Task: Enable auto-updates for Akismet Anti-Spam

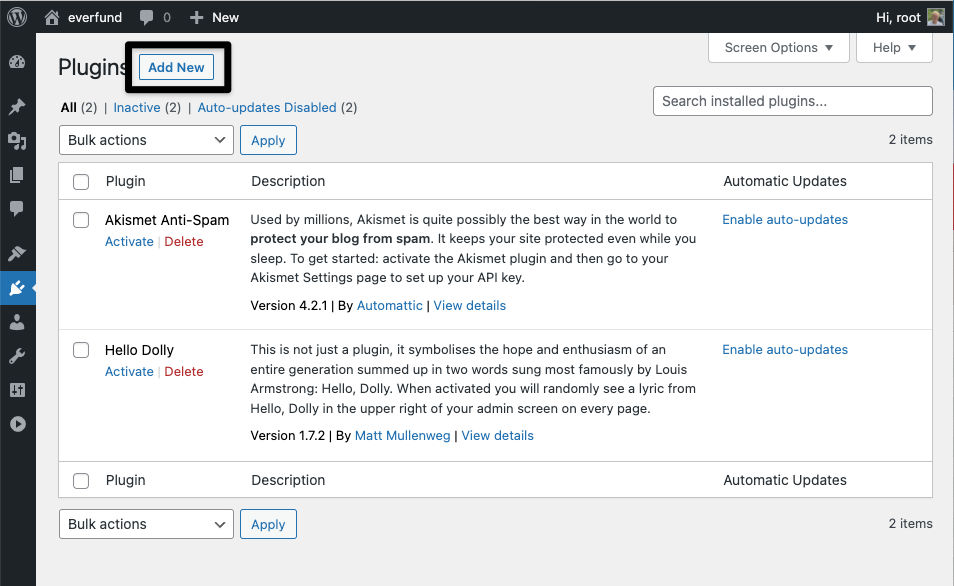Action: [x=785, y=220]
